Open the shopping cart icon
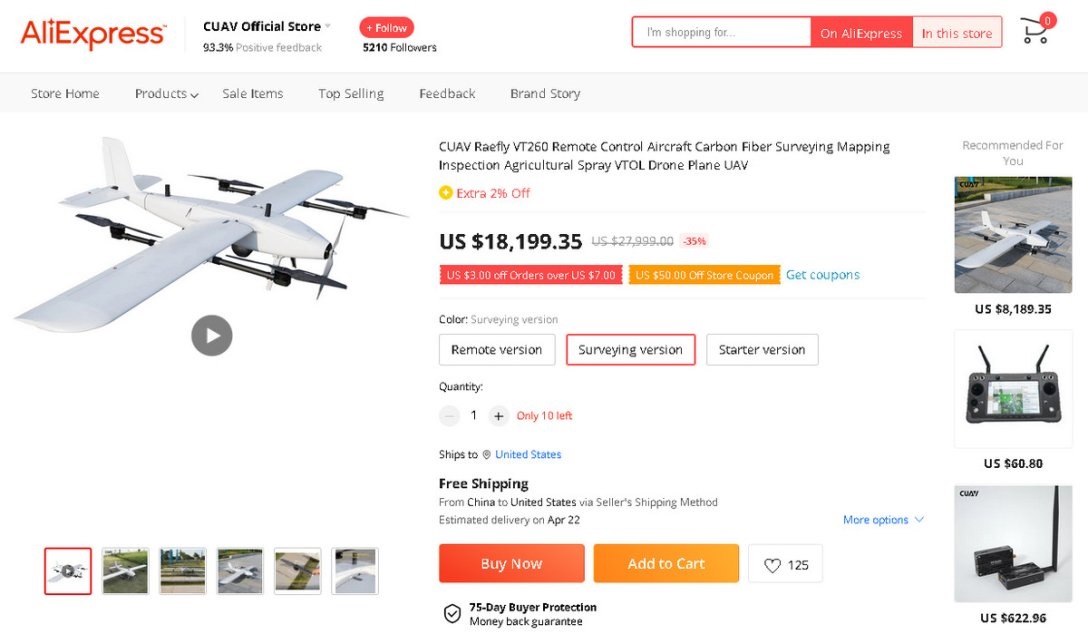1088x634 pixels. coord(1034,31)
